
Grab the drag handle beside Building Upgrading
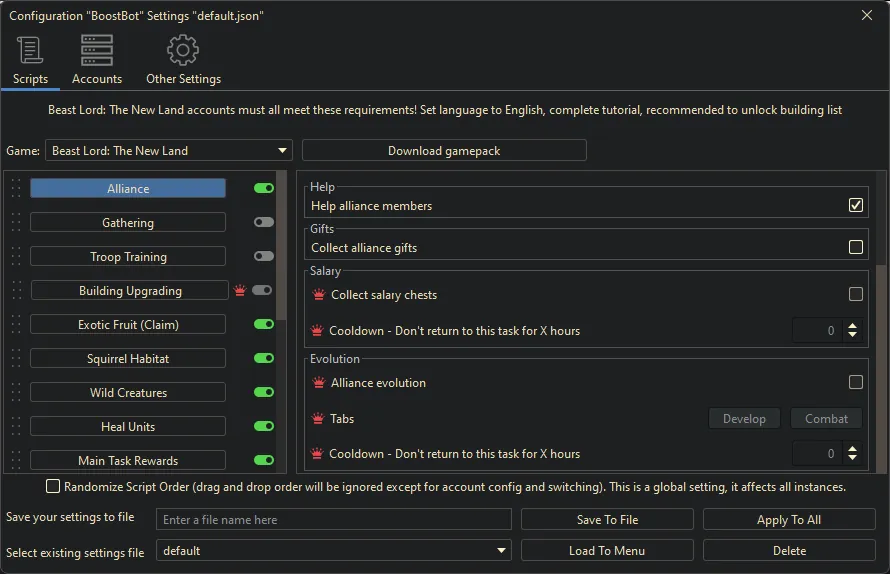click(x=16, y=291)
